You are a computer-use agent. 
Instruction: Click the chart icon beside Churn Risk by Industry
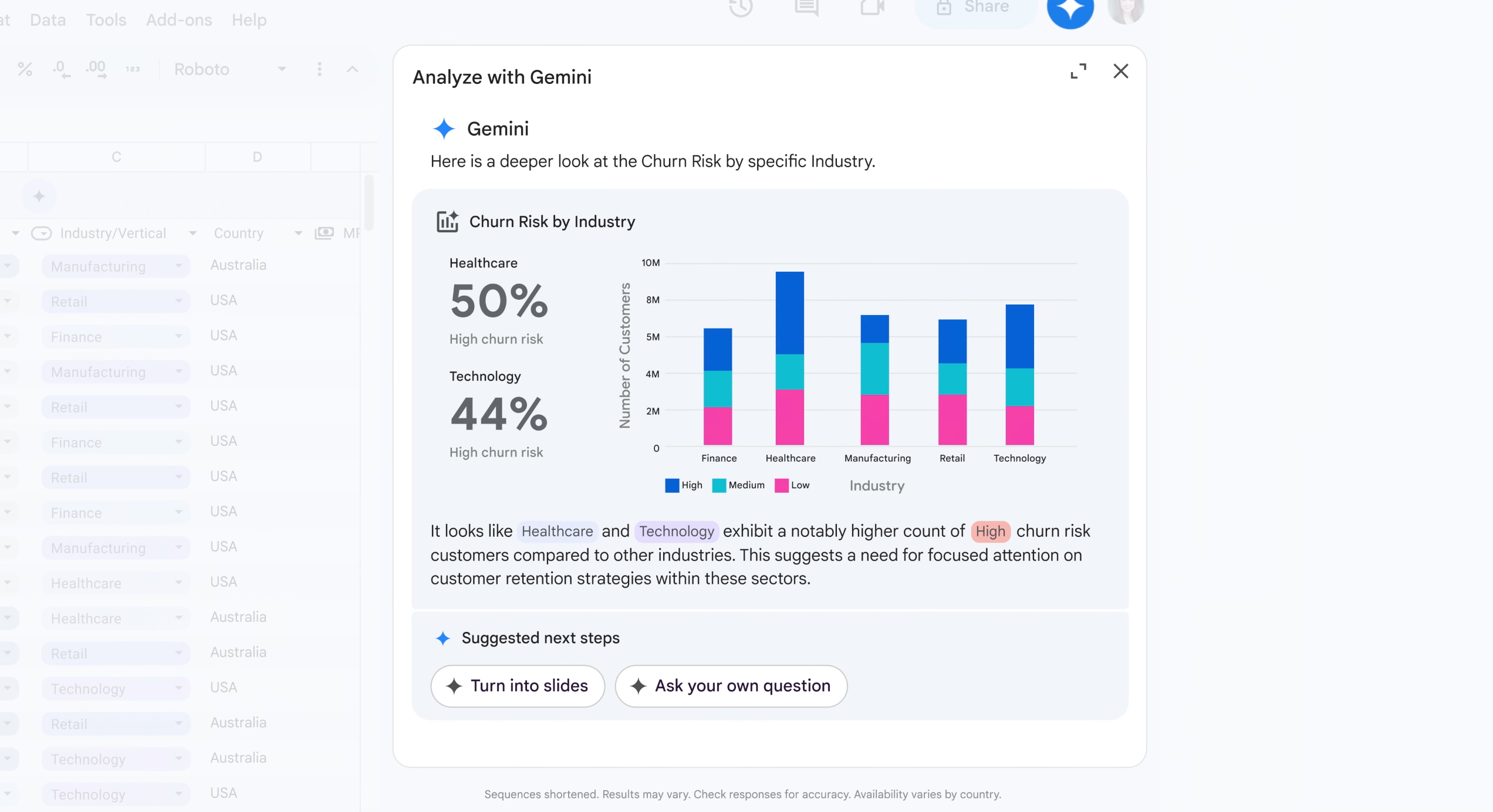(x=447, y=221)
